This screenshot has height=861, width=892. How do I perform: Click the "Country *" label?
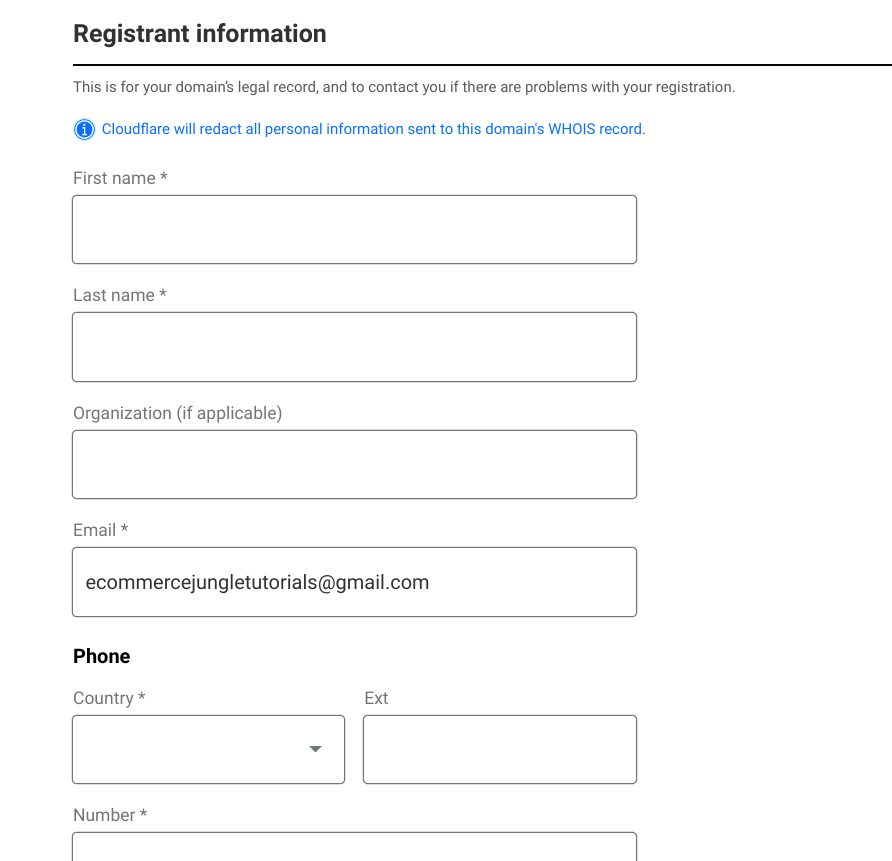tap(109, 698)
